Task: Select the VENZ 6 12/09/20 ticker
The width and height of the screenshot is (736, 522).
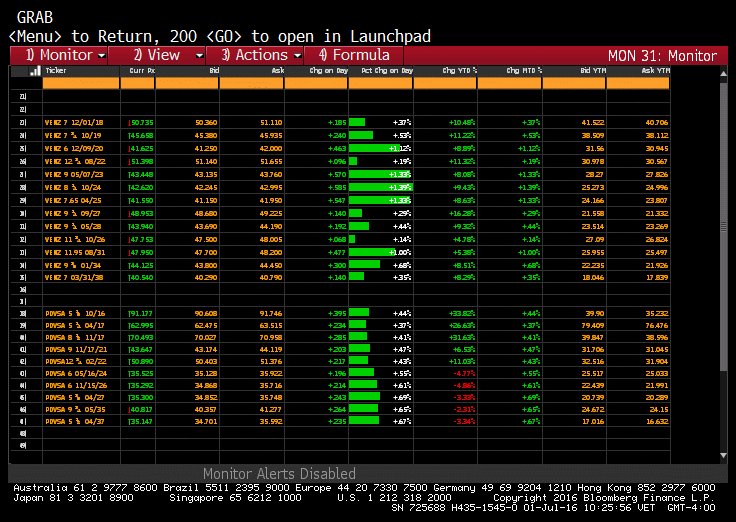Action: point(74,148)
